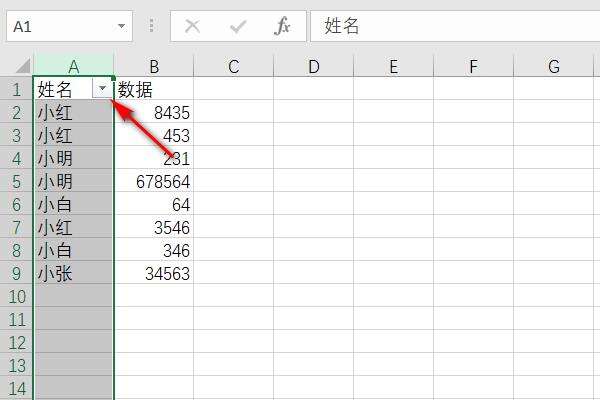The width and height of the screenshot is (600, 400).
Task: Click cell A7 containing 小红
Action: [73, 227]
